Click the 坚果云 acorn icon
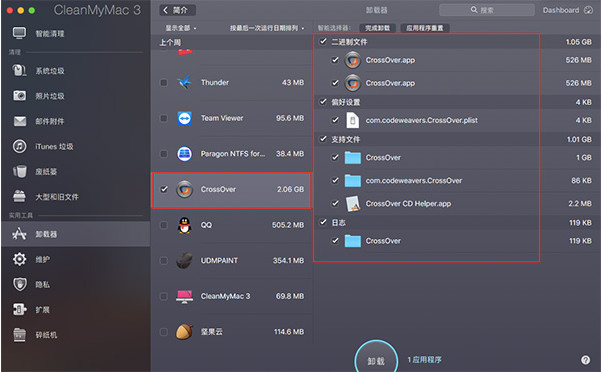The image size is (601, 372). point(185,332)
